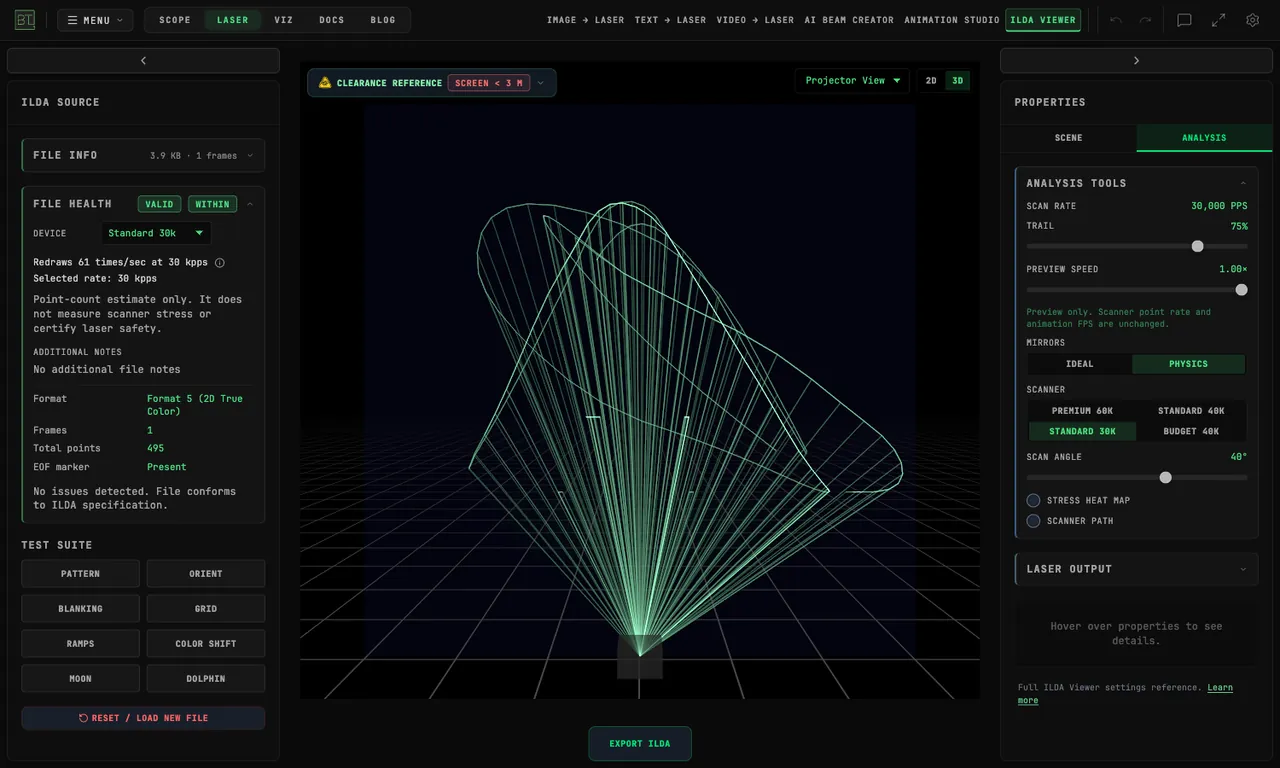Open the Projector View dropdown

coord(853,81)
